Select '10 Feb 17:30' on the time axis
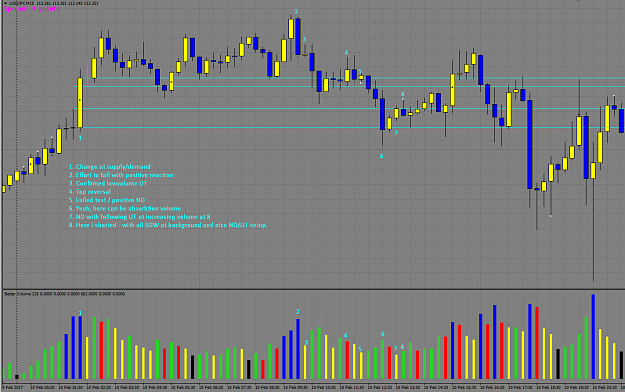 [521, 387]
